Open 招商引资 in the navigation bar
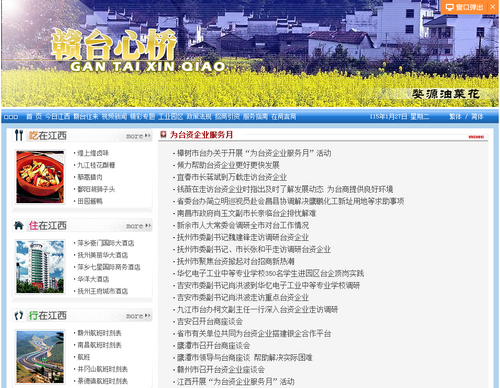 [227, 116]
